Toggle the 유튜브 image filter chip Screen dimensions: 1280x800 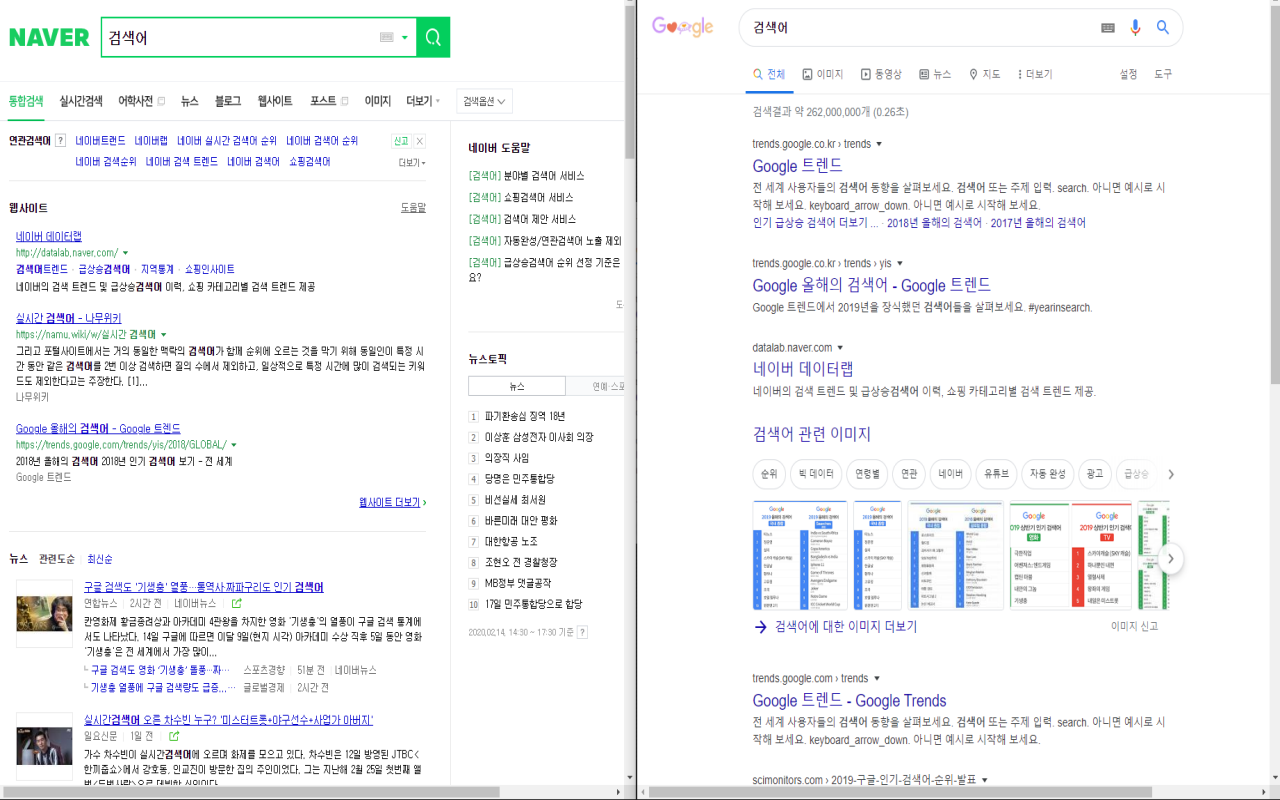click(x=997, y=474)
